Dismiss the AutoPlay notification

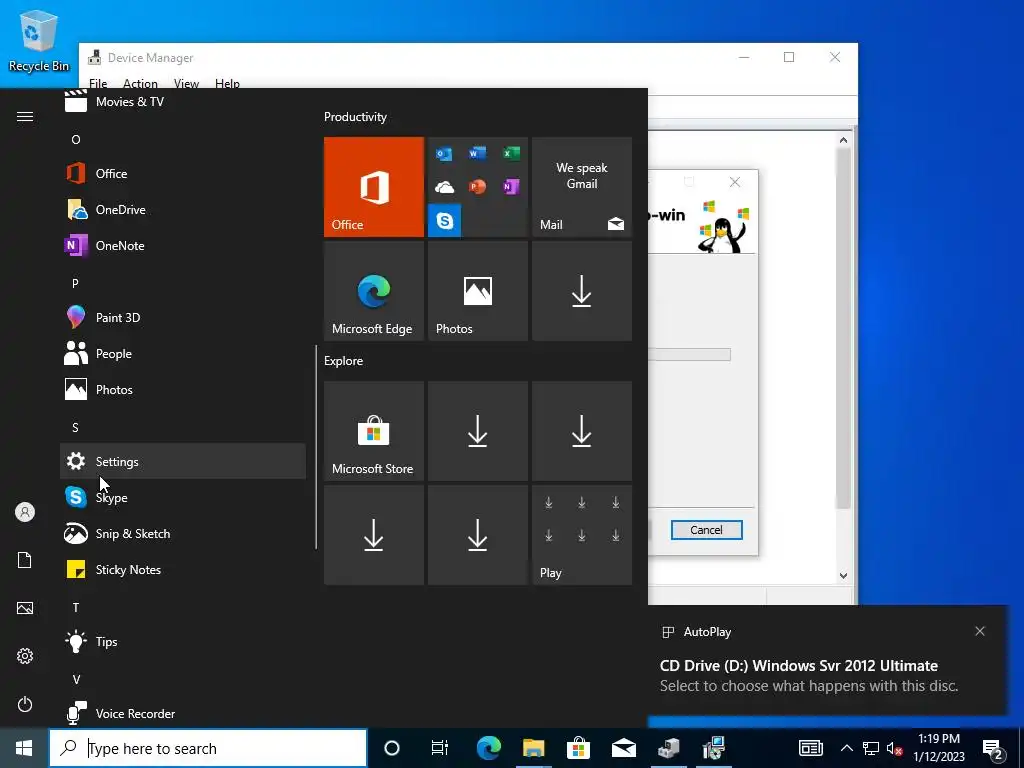(980, 631)
